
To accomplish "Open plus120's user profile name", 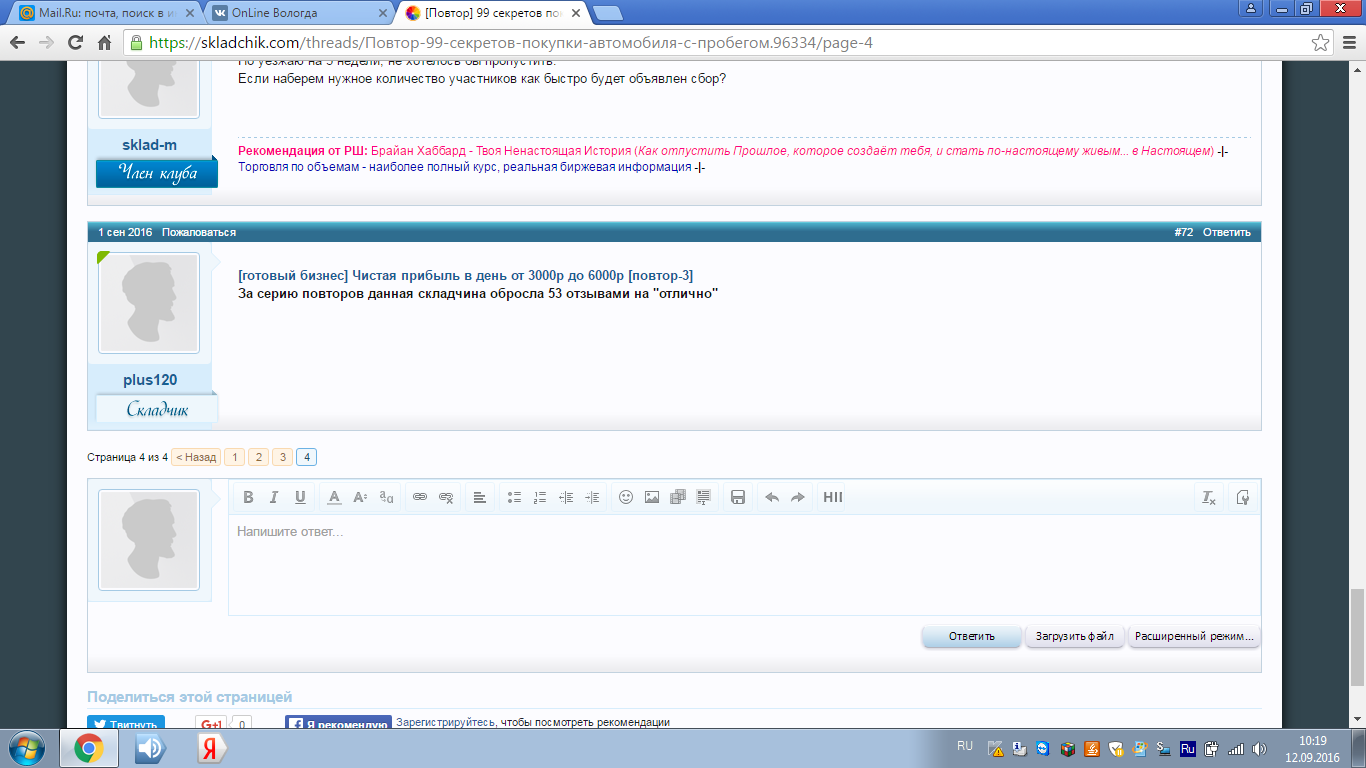I will [x=150, y=380].
